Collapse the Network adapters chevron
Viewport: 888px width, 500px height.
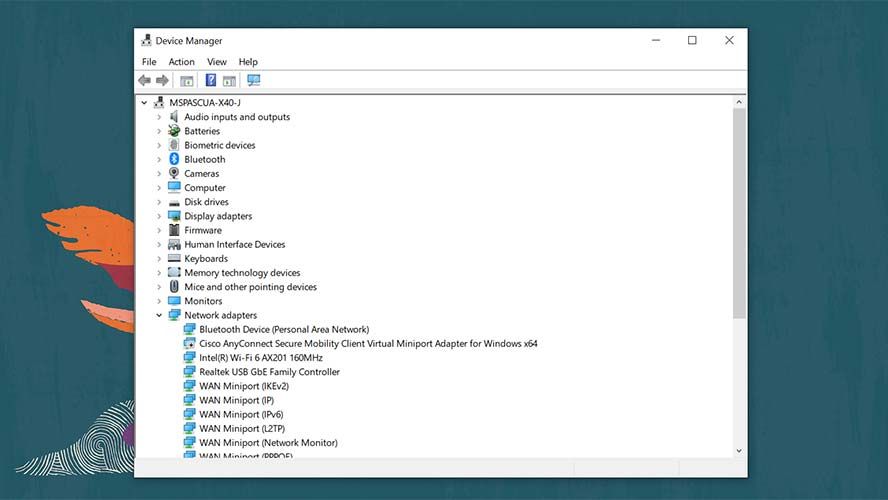point(159,315)
